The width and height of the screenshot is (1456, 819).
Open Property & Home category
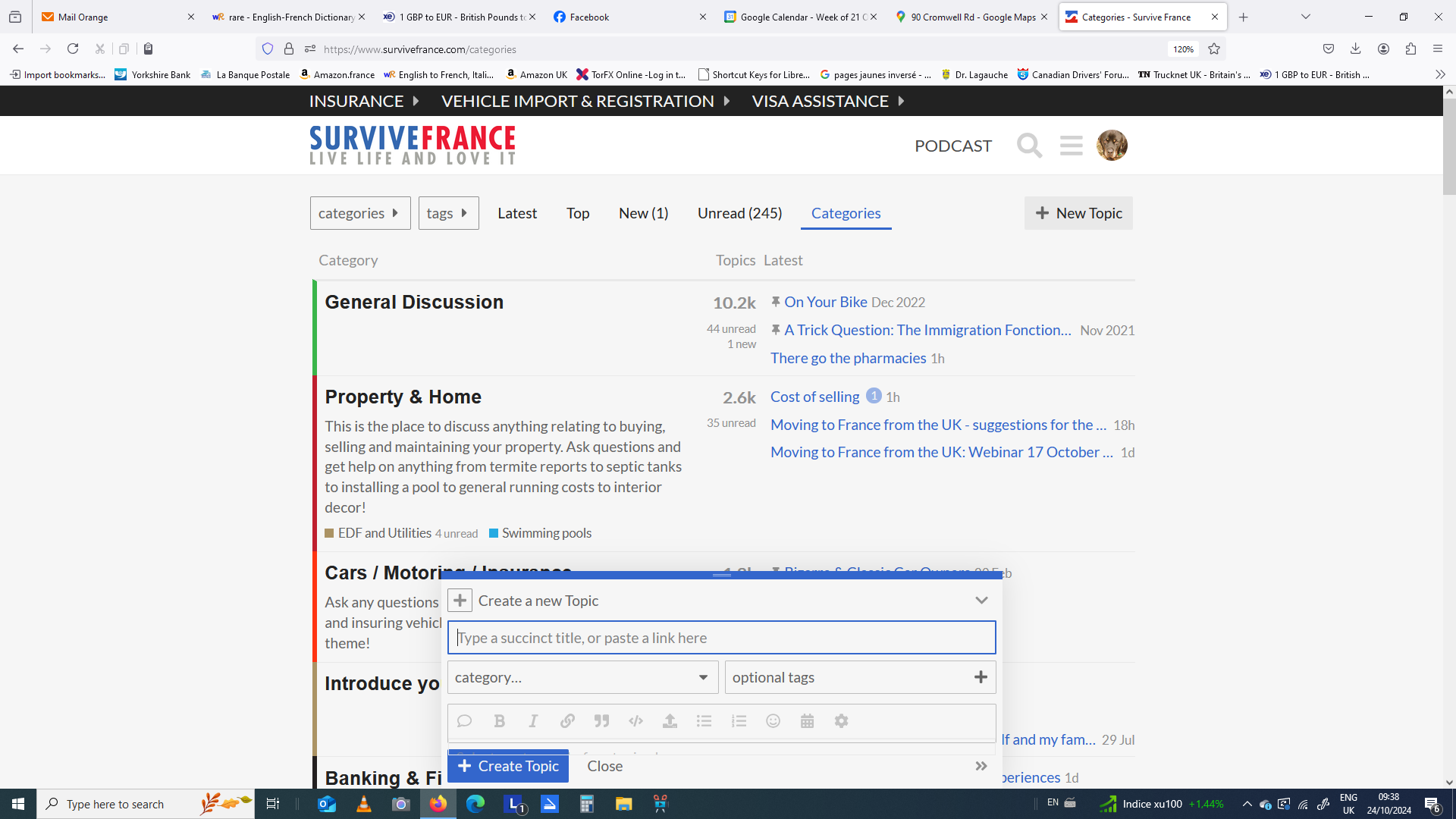pyautogui.click(x=403, y=397)
